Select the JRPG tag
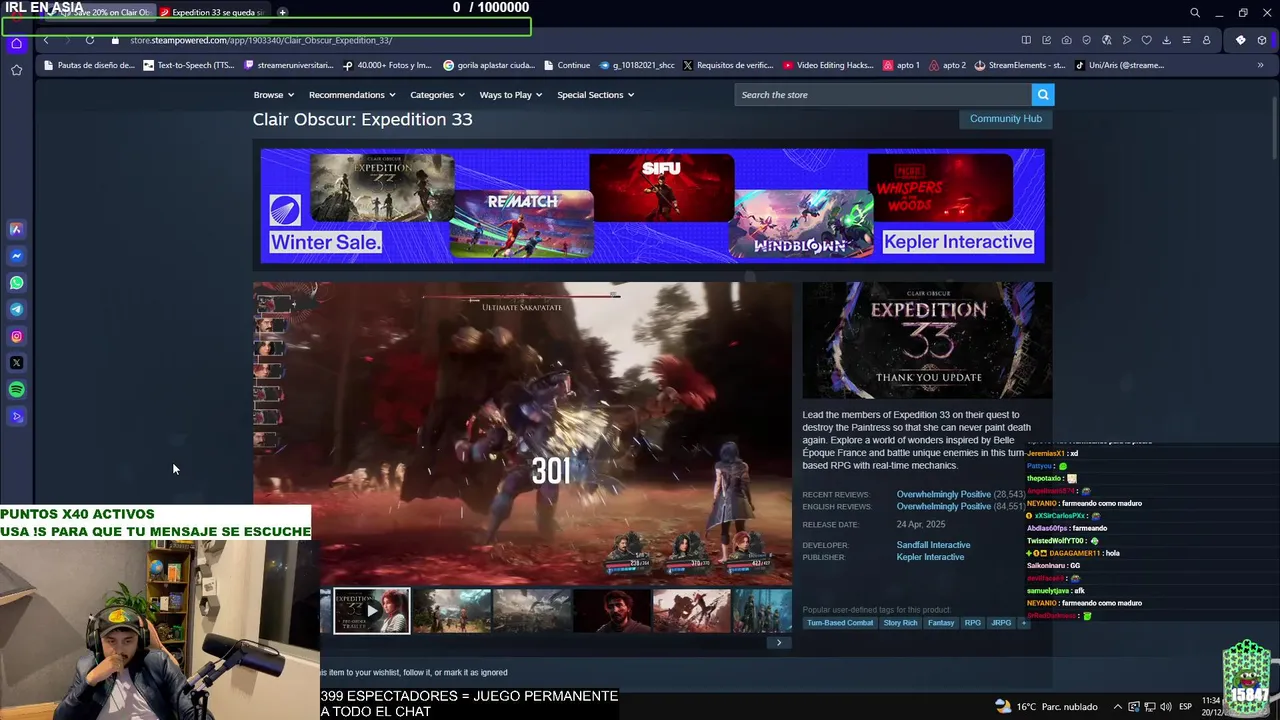1280x720 pixels. click(1001, 623)
